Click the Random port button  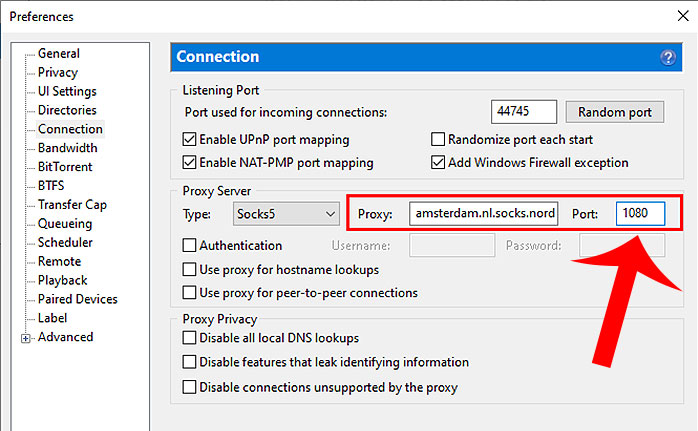614,112
